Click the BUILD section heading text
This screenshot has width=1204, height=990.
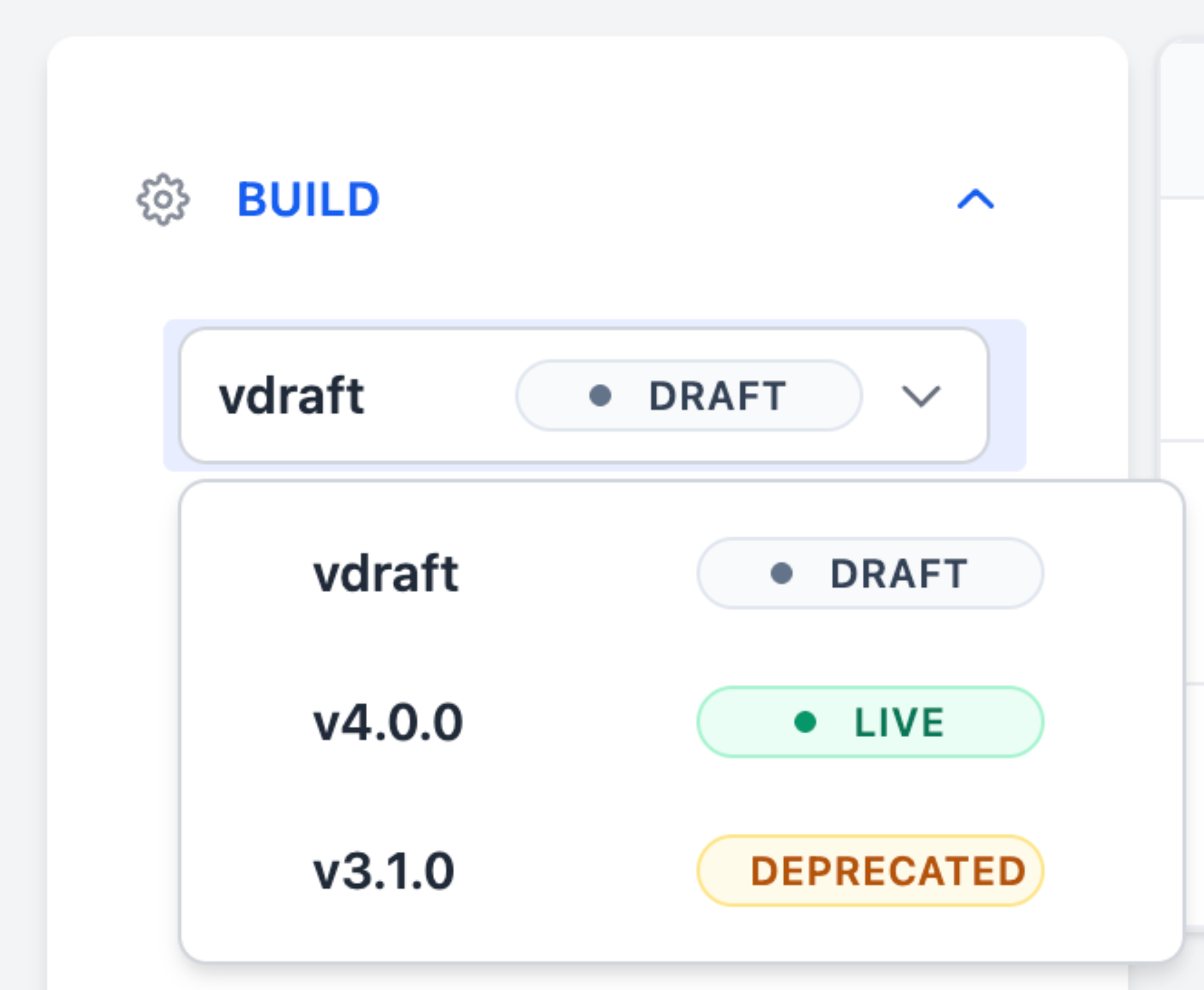coord(308,200)
